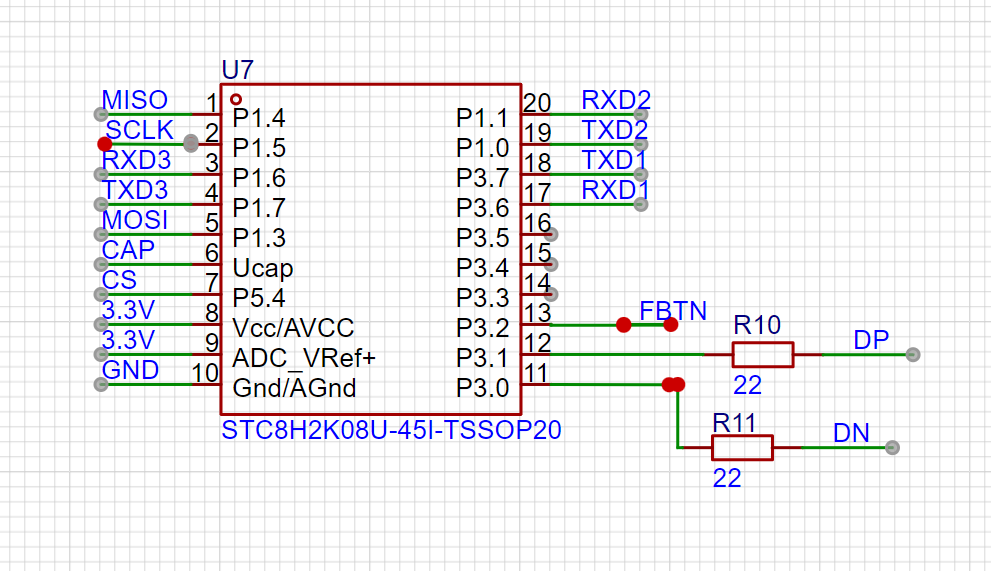Screen dimensions: 991x571
Task: Select the TXD2 net label
Action: (x=614, y=130)
